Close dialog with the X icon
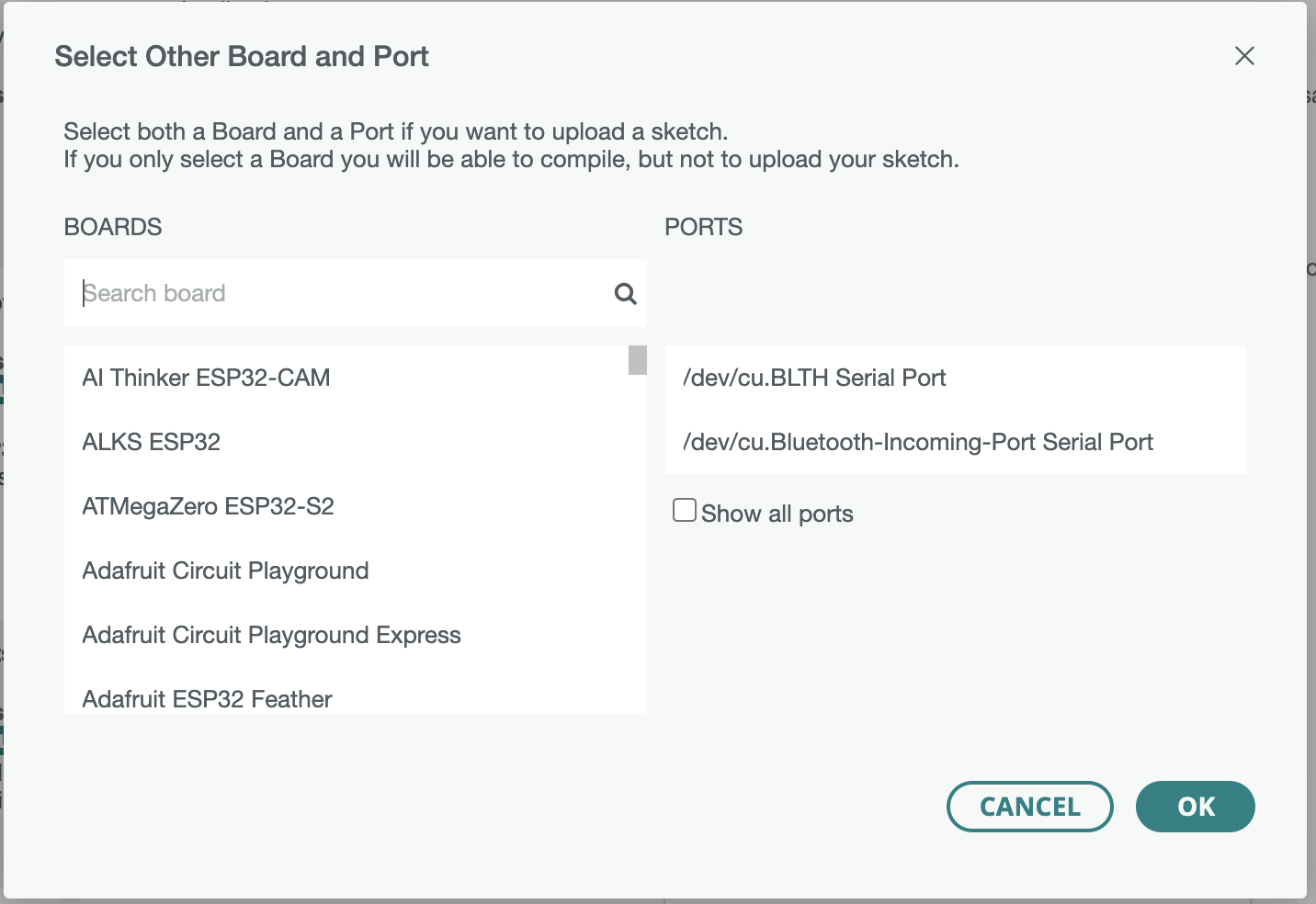This screenshot has width=1316, height=904. [x=1244, y=56]
